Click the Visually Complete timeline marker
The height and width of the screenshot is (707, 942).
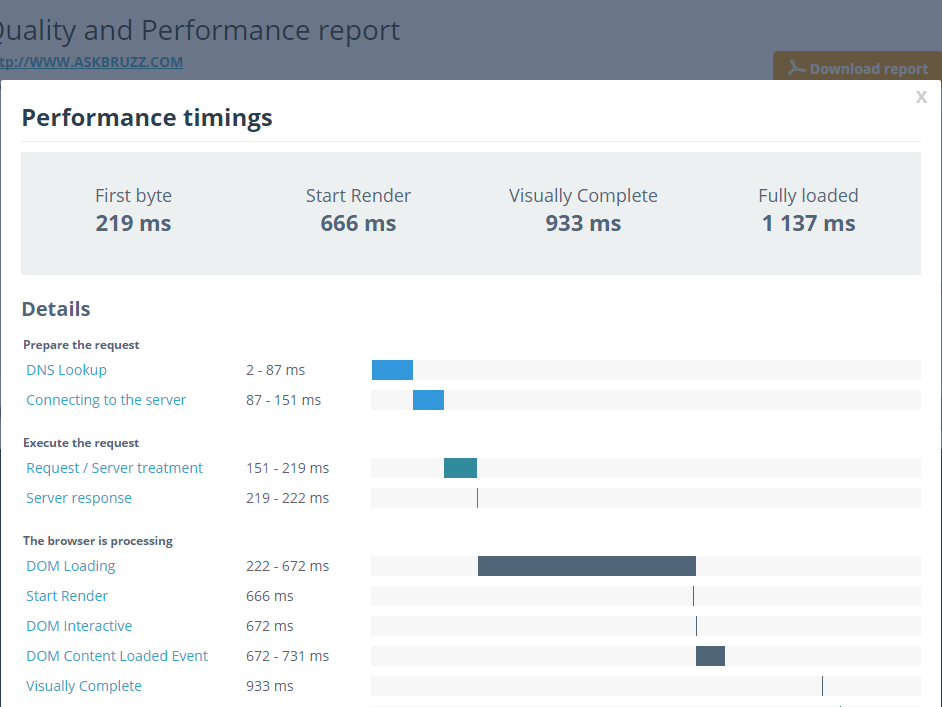(822, 686)
